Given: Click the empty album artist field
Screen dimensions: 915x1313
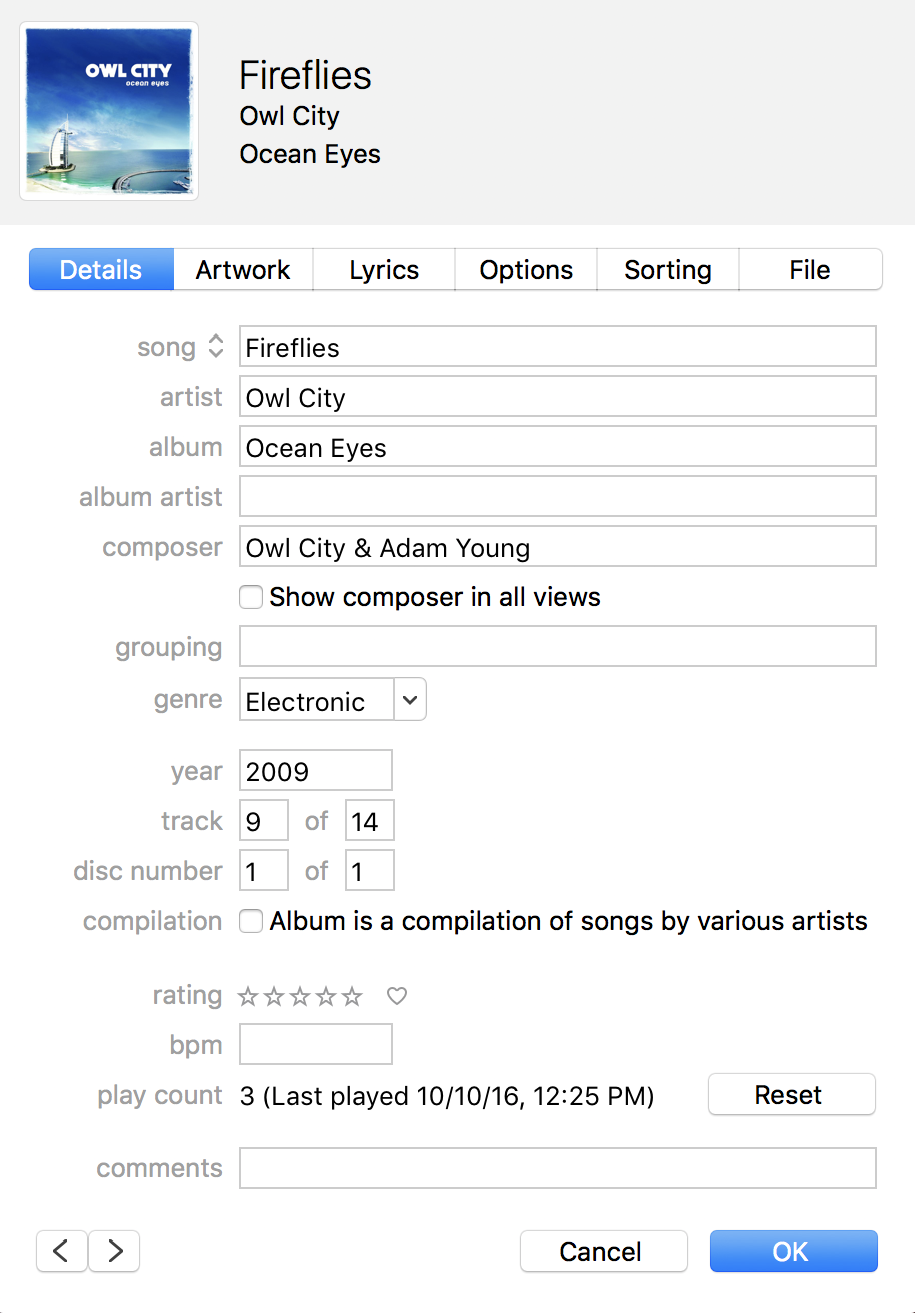Looking at the screenshot, I should [558, 496].
